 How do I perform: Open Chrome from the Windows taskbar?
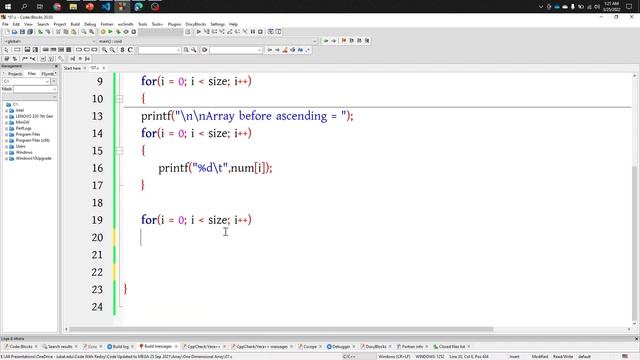coord(57,7)
